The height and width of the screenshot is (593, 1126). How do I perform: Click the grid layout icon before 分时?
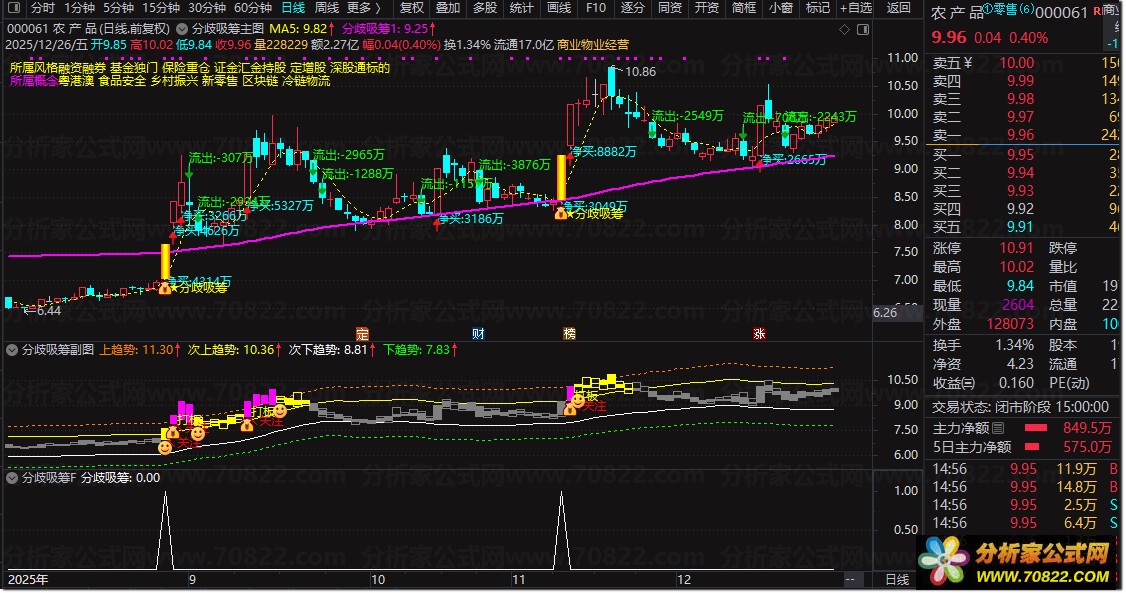(x=14, y=8)
